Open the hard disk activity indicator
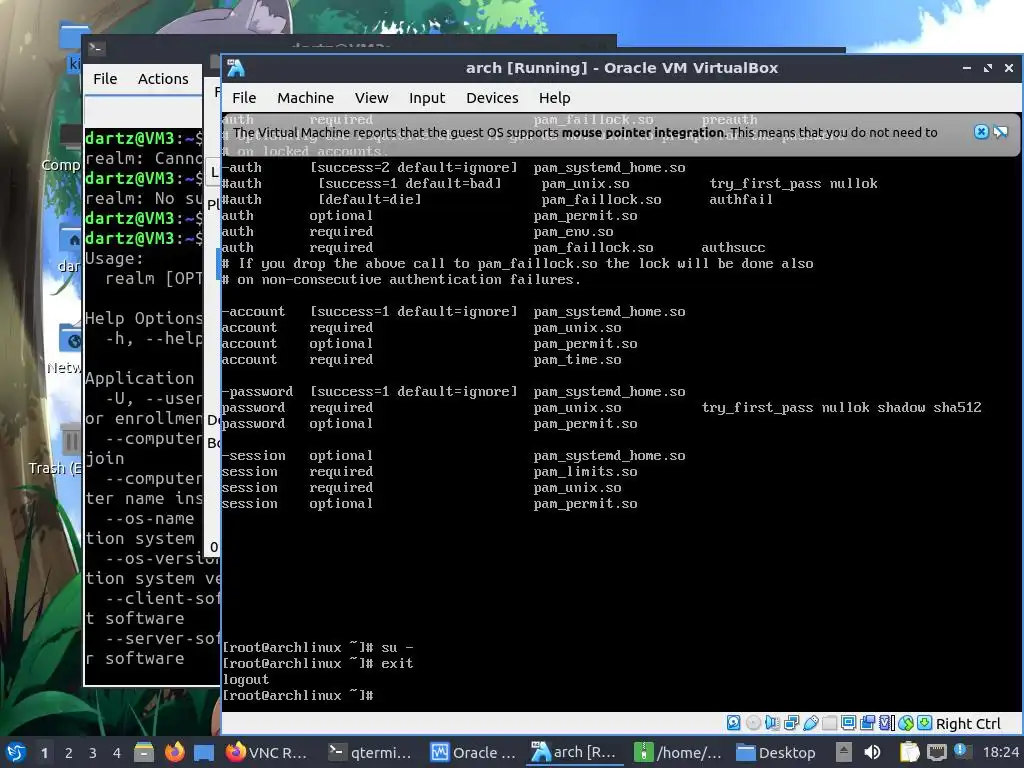Image resolution: width=1024 pixels, height=768 pixels. pos(733,723)
